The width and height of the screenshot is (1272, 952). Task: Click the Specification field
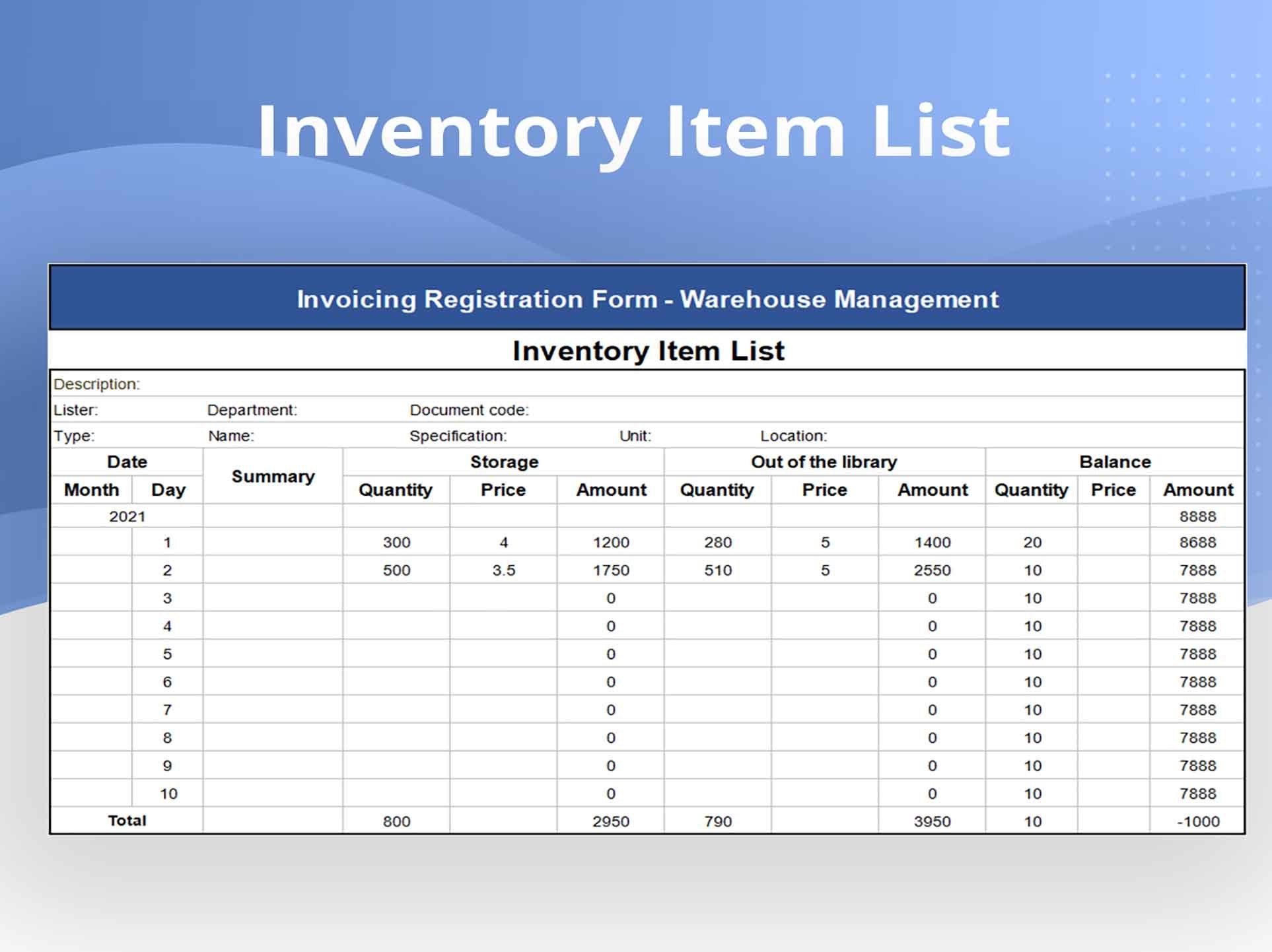458,436
